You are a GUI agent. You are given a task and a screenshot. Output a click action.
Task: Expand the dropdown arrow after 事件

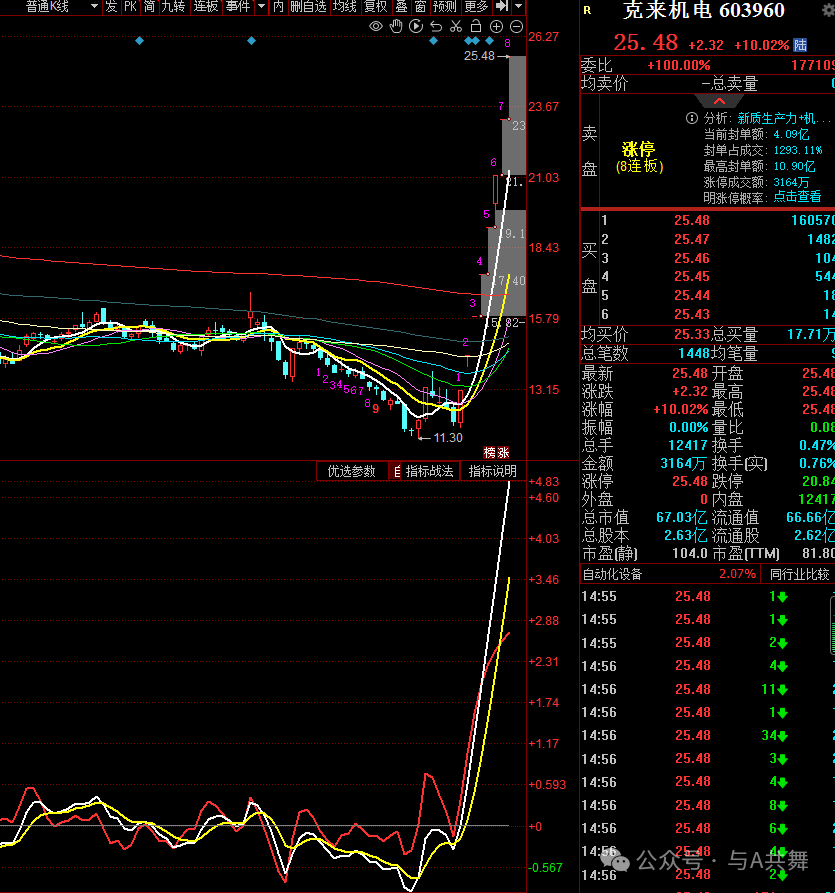click(x=261, y=7)
